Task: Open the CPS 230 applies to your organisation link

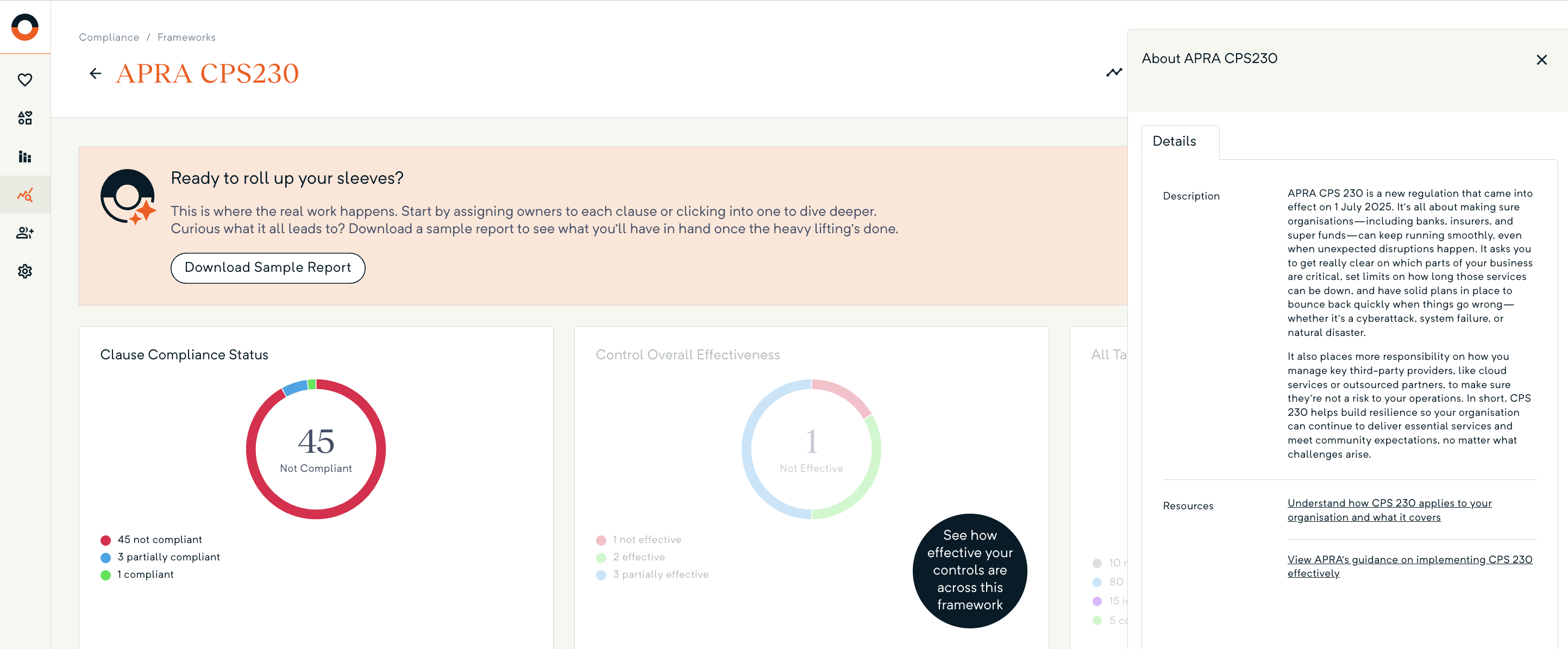Action: pyautogui.click(x=1389, y=510)
